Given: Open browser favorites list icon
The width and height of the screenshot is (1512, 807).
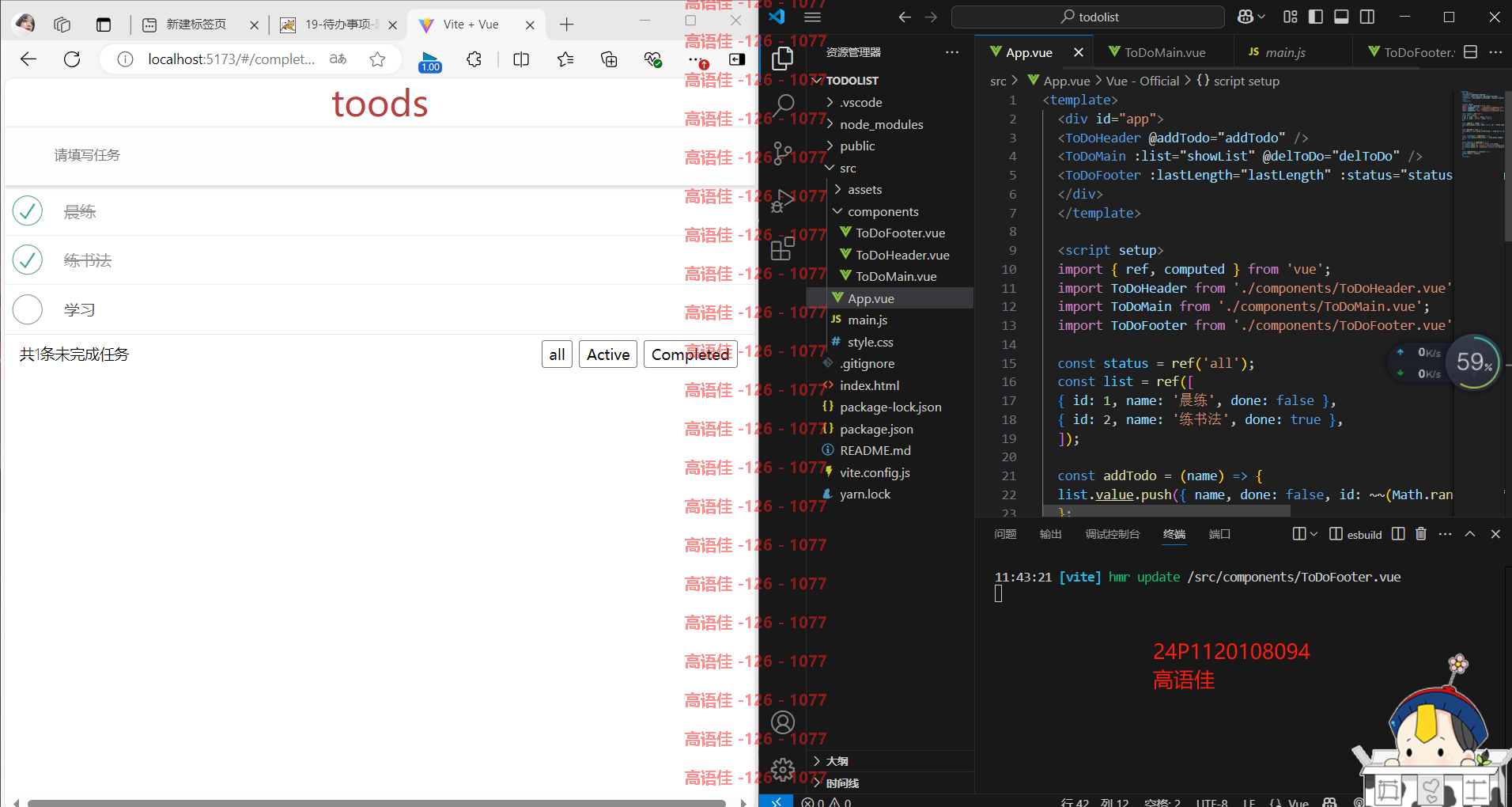Looking at the screenshot, I should (565, 59).
